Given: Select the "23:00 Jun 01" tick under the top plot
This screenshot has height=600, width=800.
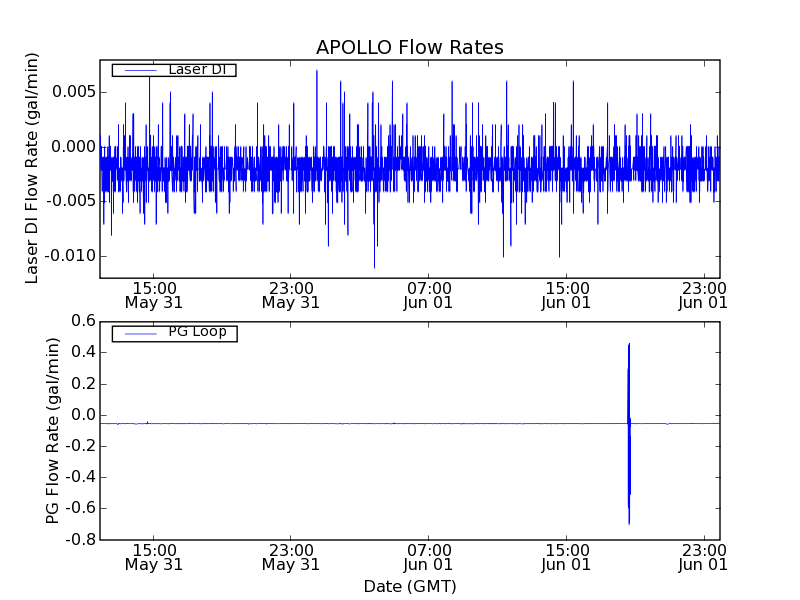Looking at the screenshot, I should (x=704, y=293).
